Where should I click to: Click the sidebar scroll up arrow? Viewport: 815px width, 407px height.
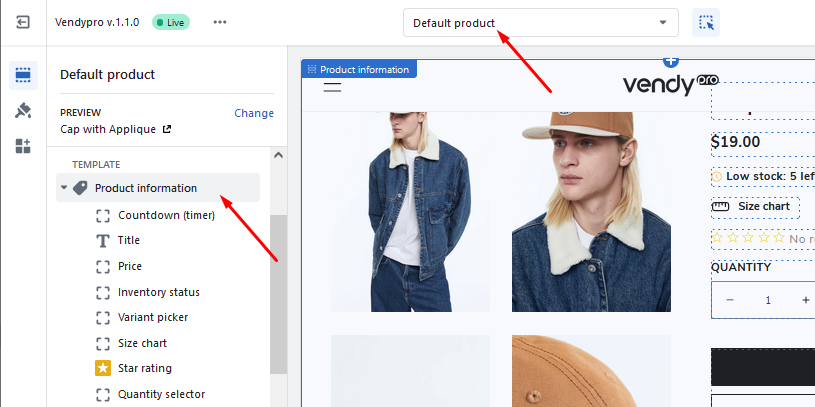coord(278,155)
